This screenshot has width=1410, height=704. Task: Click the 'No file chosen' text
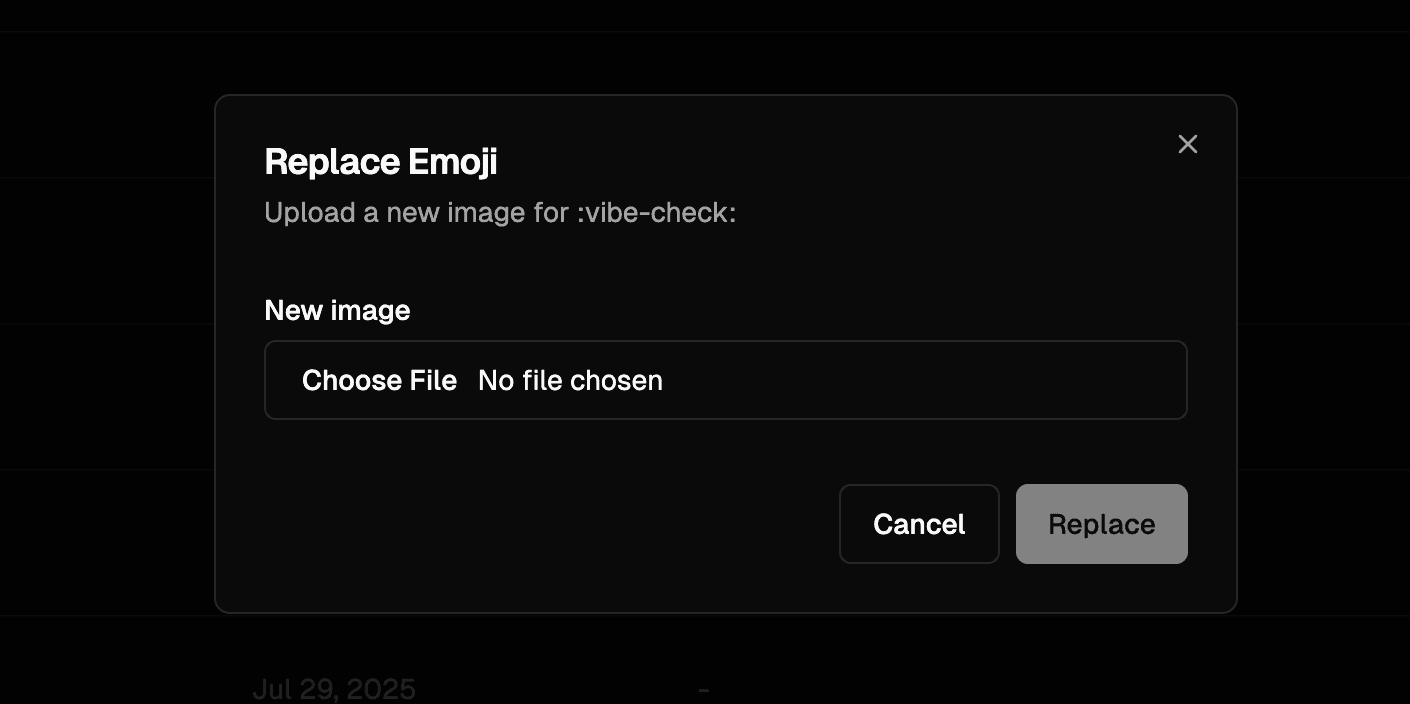(570, 381)
